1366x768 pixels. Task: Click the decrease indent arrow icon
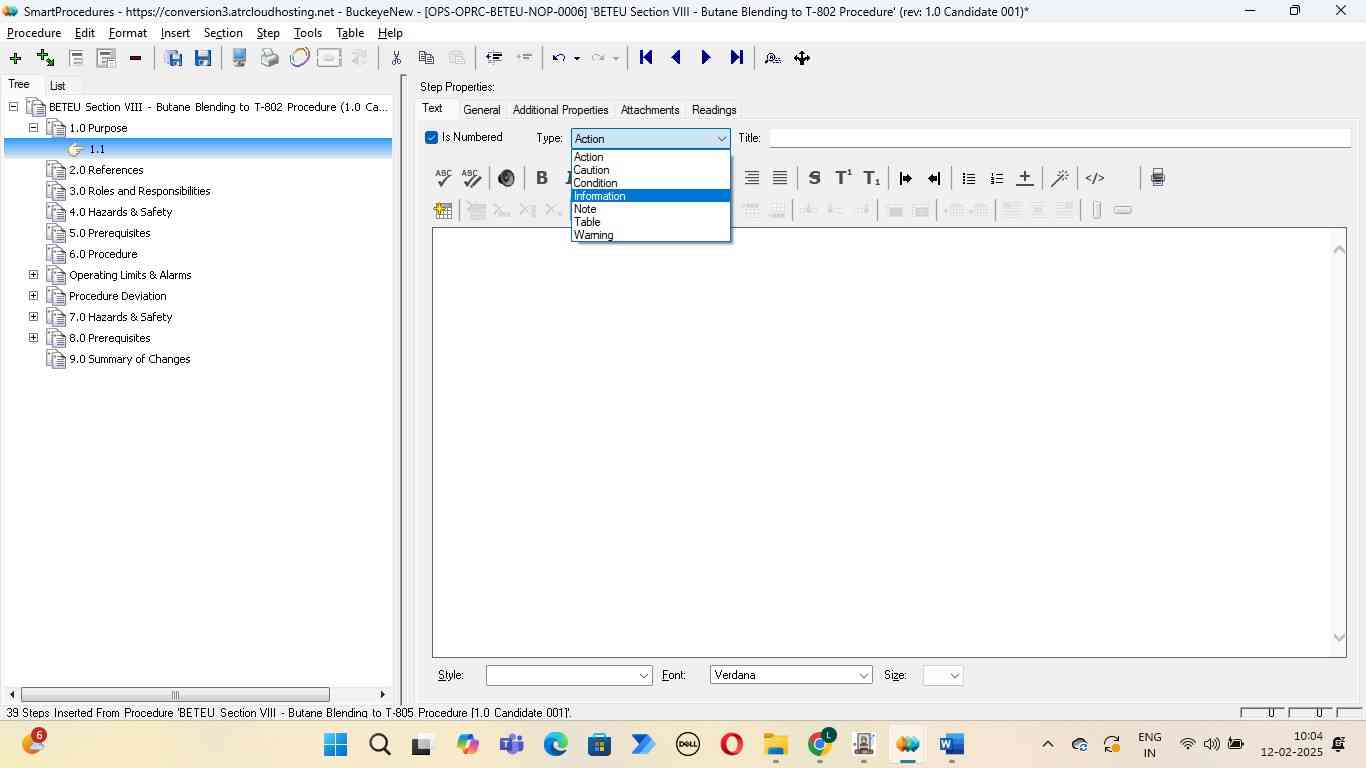tap(934, 178)
